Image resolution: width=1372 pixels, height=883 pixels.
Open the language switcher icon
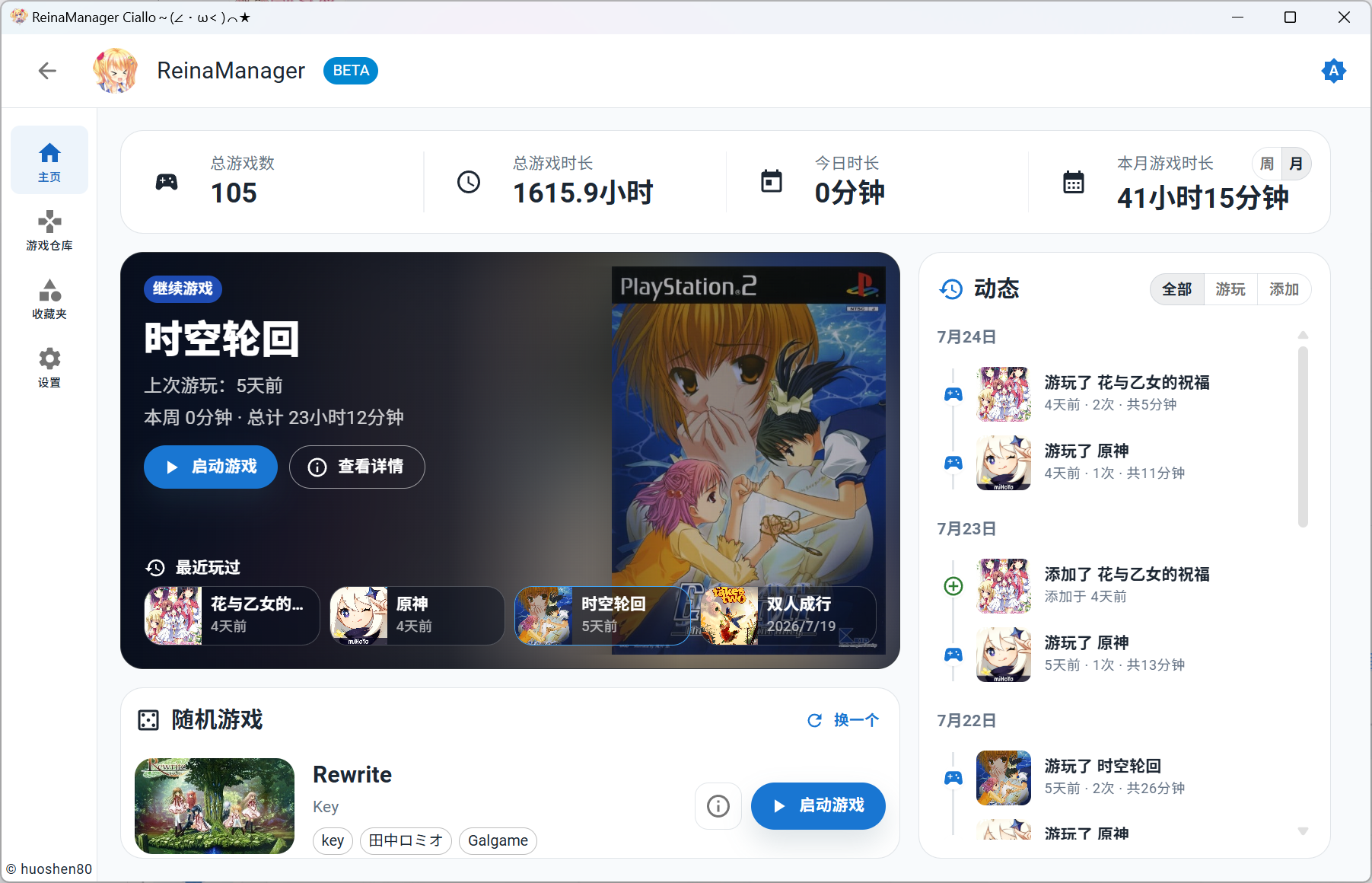(x=1333, y=71)
